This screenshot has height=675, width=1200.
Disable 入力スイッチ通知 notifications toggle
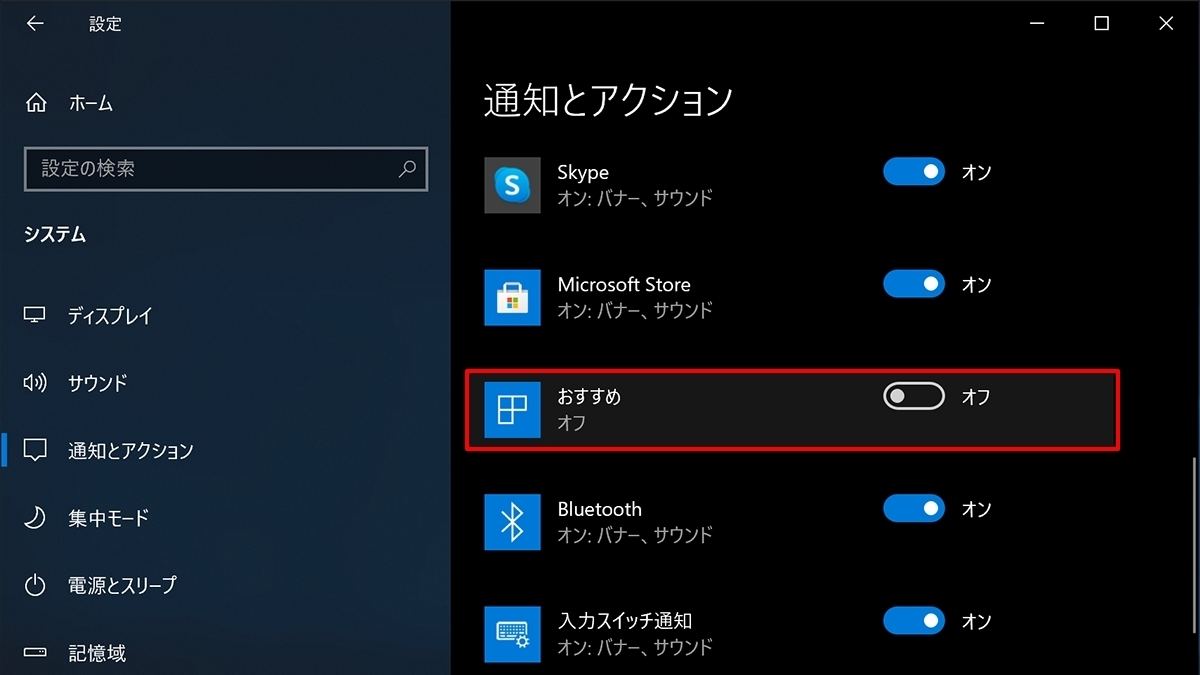click(x=914, y=621)
